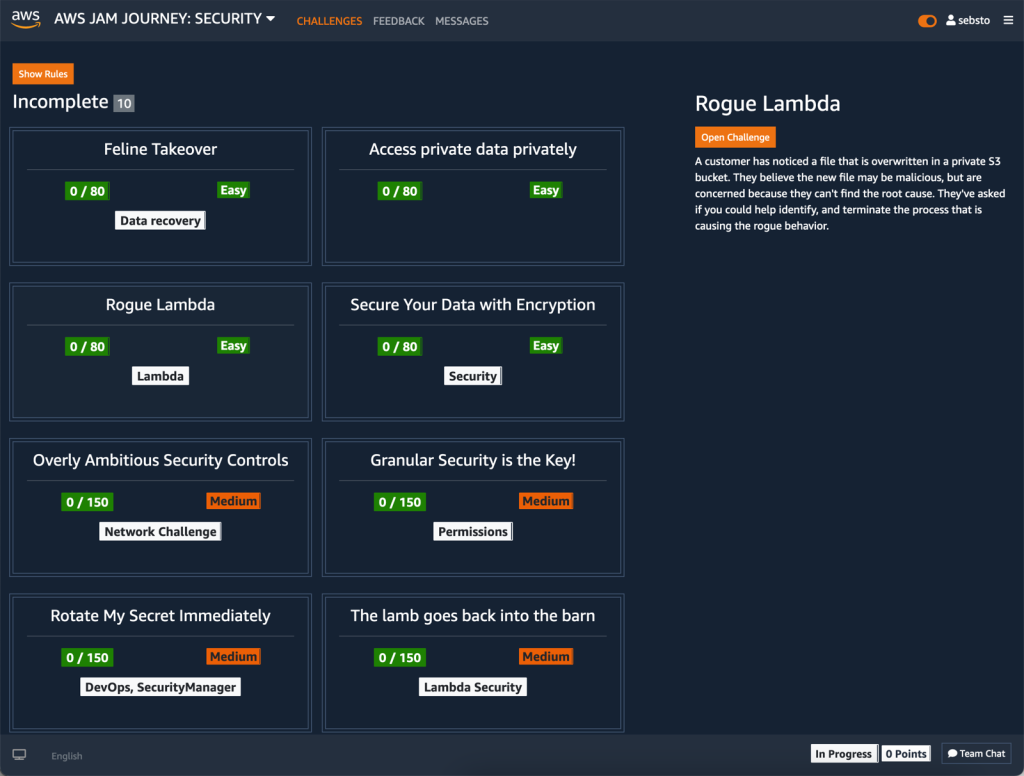This screenshot has width=1024, height=776.
Task: Click the Data recovery tag
Action: click(x=160, y=220)
